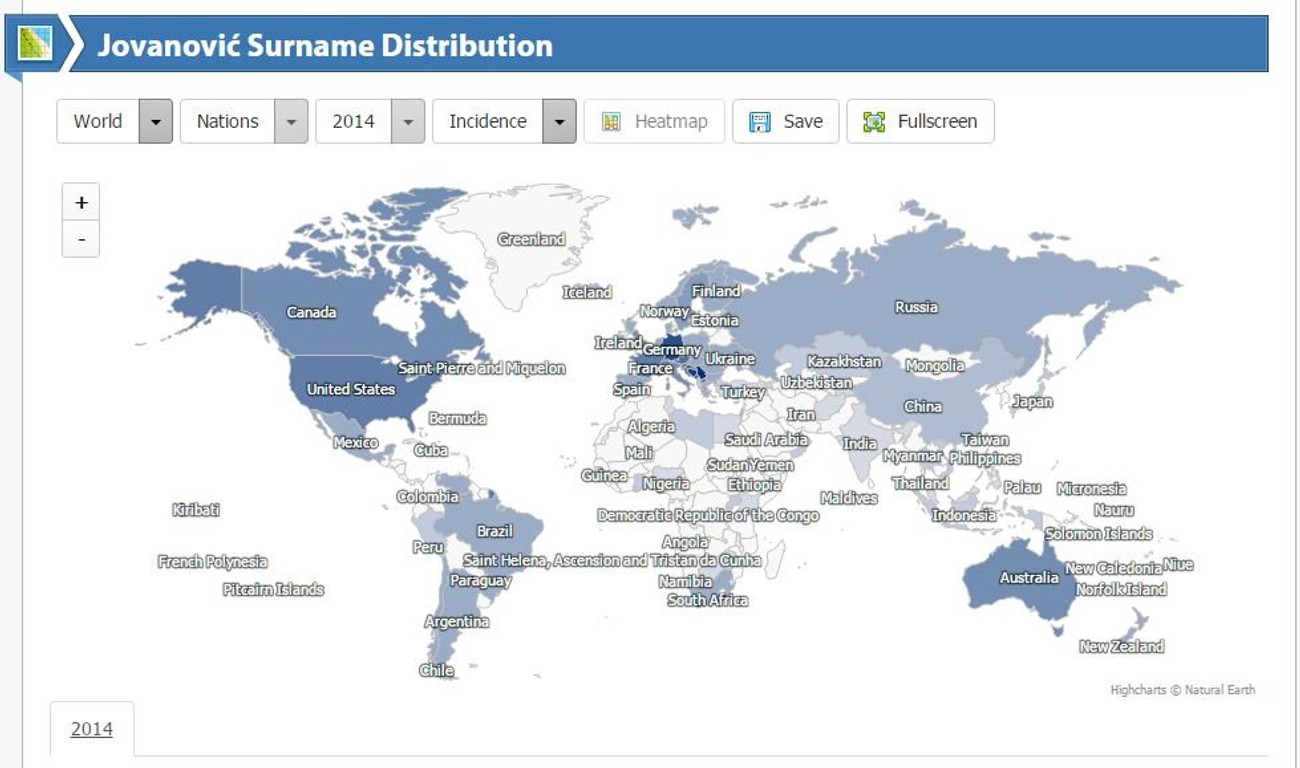Zoom in with the plus button
Viewport: 1300px width, 768px height.
(x=81, y=203)
